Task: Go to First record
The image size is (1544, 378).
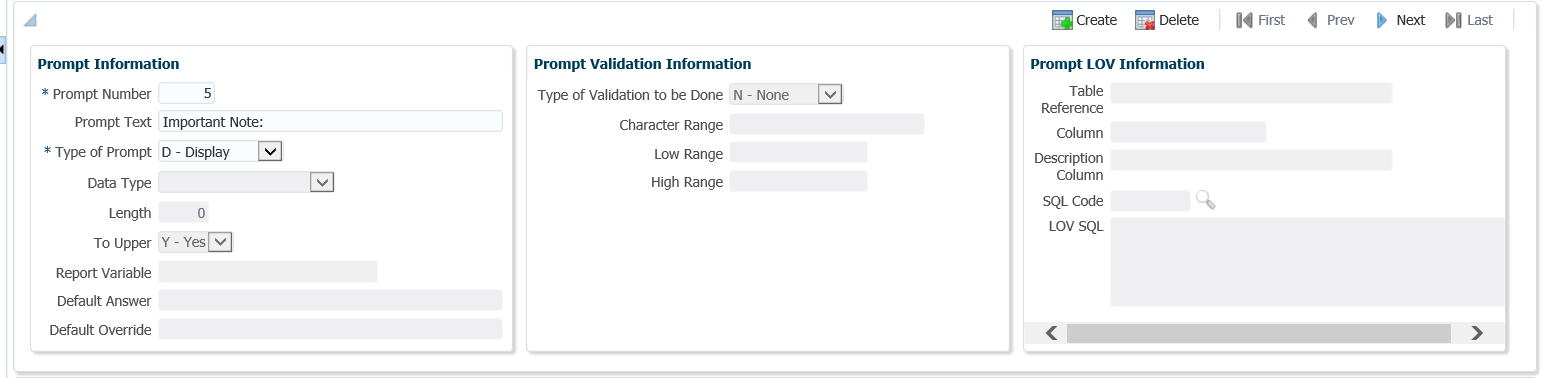Action: pyautogui.click(x=1261, y=20)
